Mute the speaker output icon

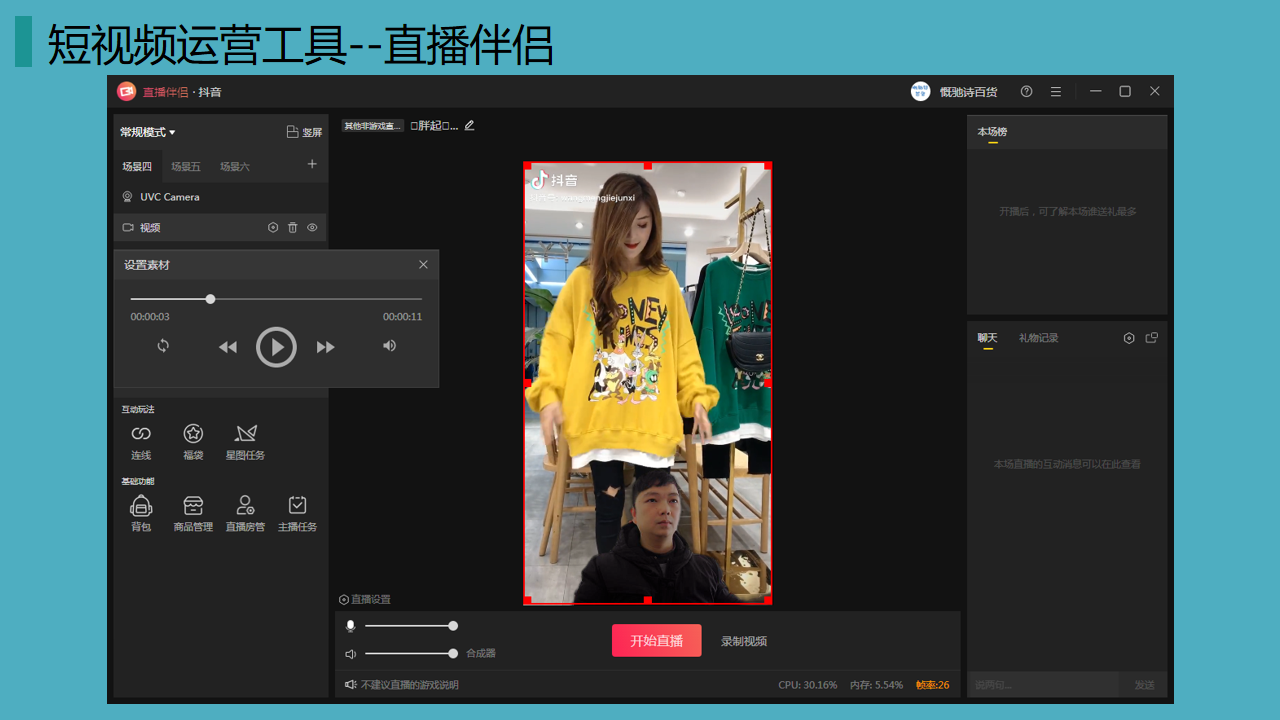[x=350, y=654]
